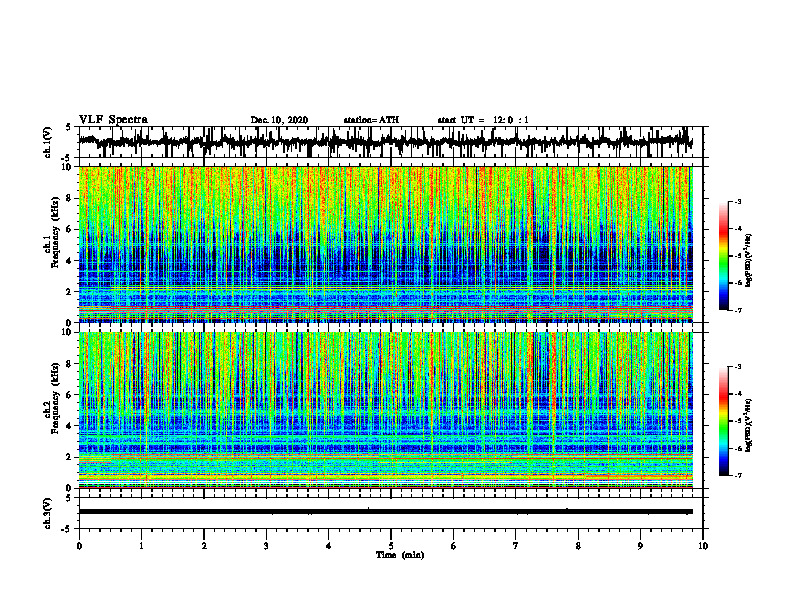This screenshot has height=612, width=792.
Task: Click the "VLF Spectra" title text
Action: pyautogui.click(x=113, y=120)
